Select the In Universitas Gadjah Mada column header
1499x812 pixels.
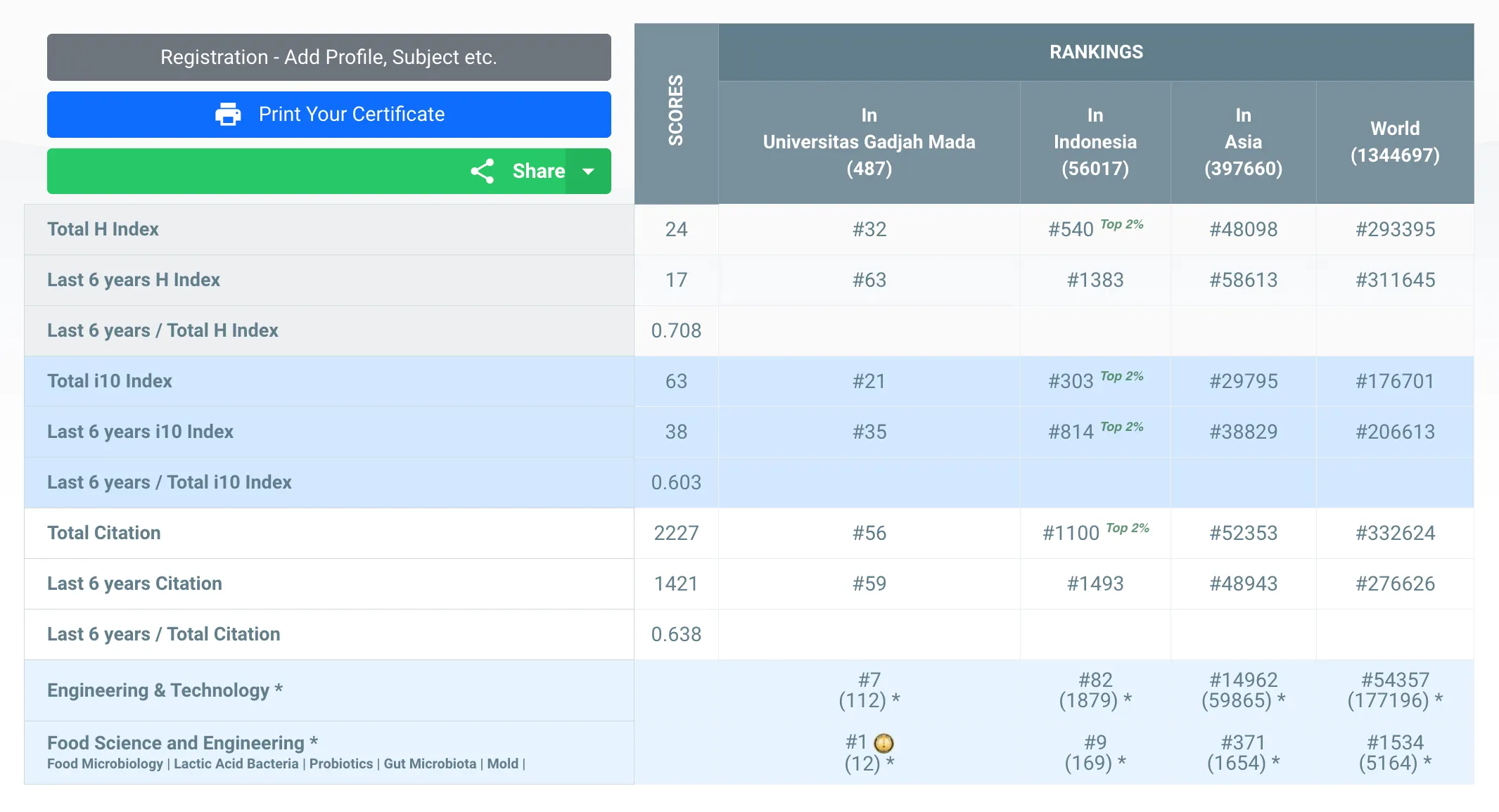click(x=869, y=142)
